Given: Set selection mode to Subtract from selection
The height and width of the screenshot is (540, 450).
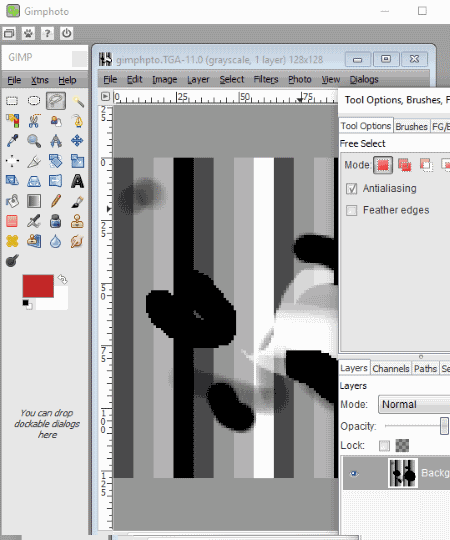Looking at the screenshot, I should 426,165.
